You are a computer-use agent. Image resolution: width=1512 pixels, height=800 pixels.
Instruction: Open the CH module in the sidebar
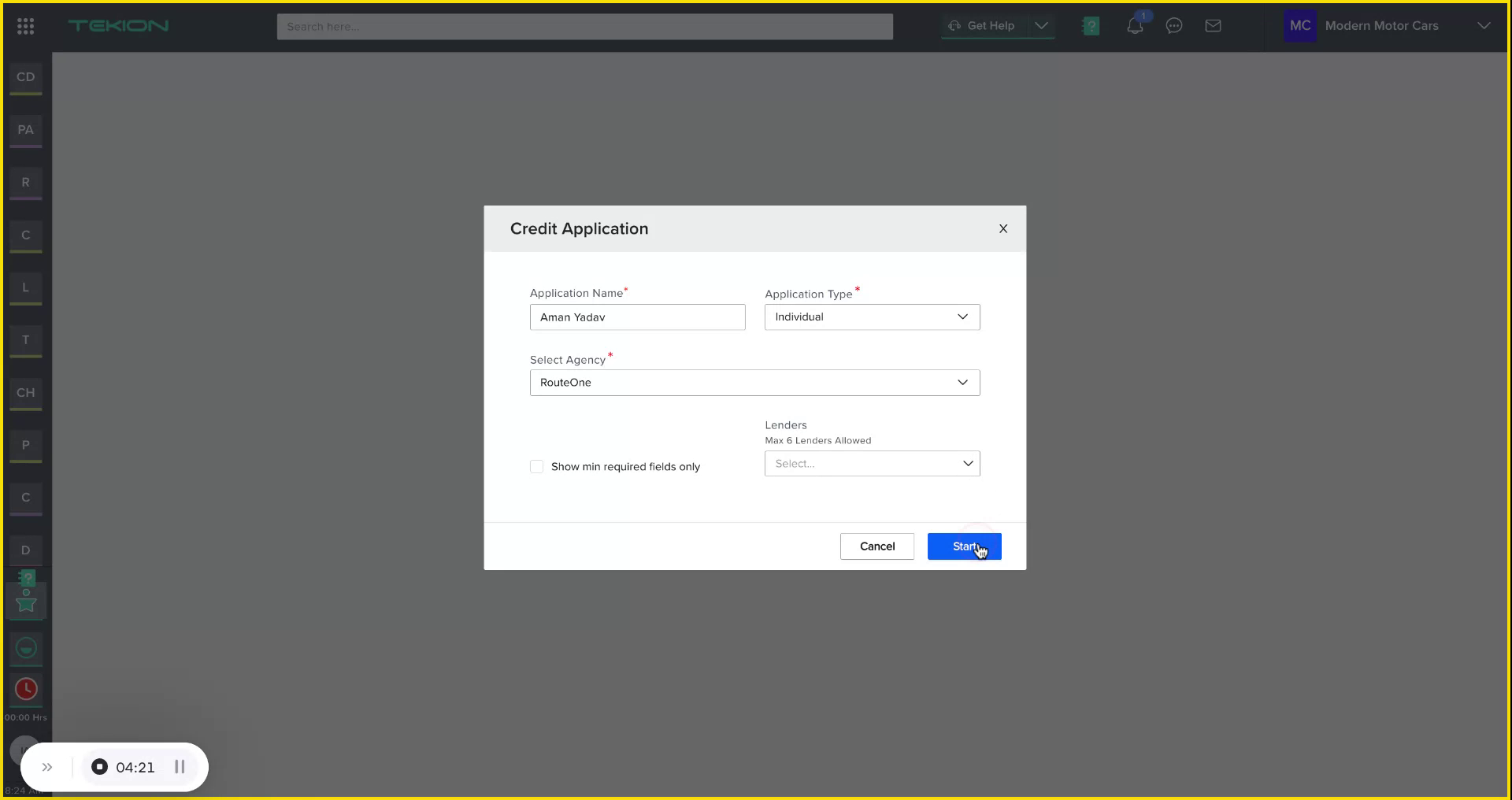coord(25,392)
